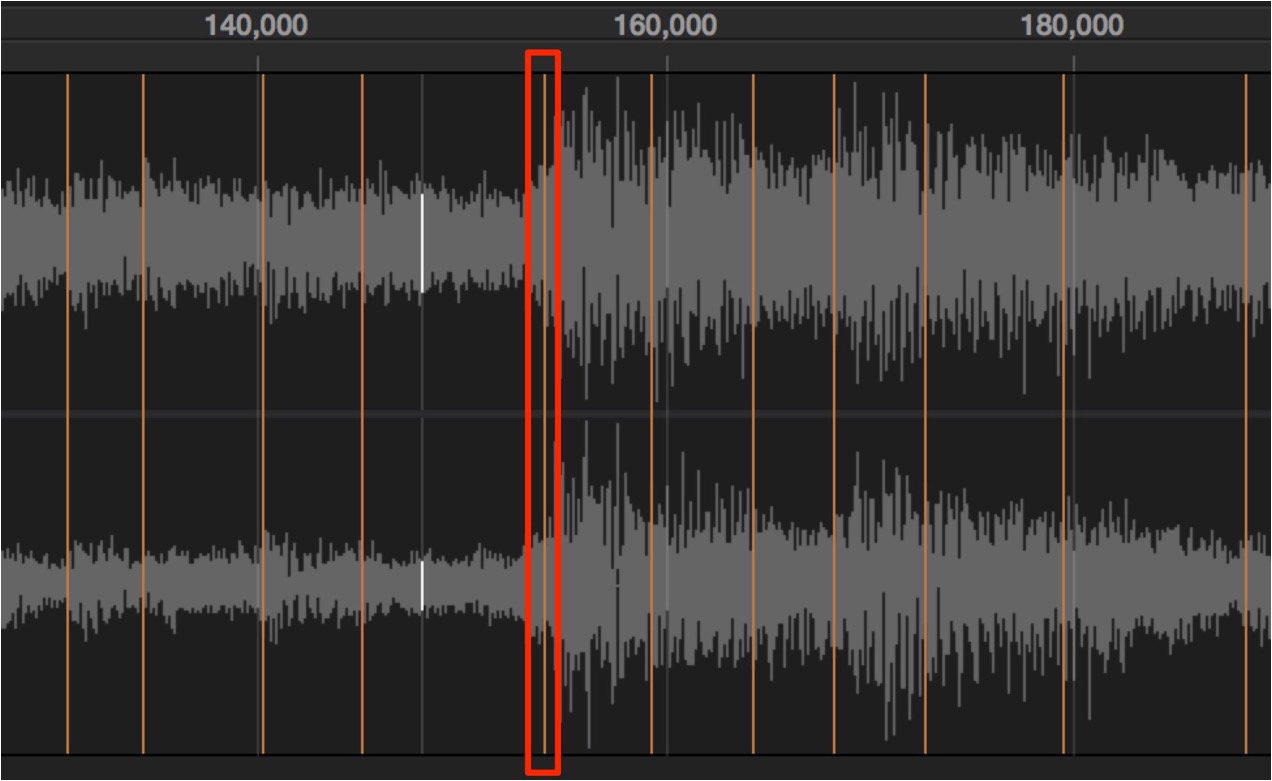Select the second orange marker from the left
Image resolution: width=1272 pixels, height=781 pixels.
pyautogui.click(x=143, y=413)
